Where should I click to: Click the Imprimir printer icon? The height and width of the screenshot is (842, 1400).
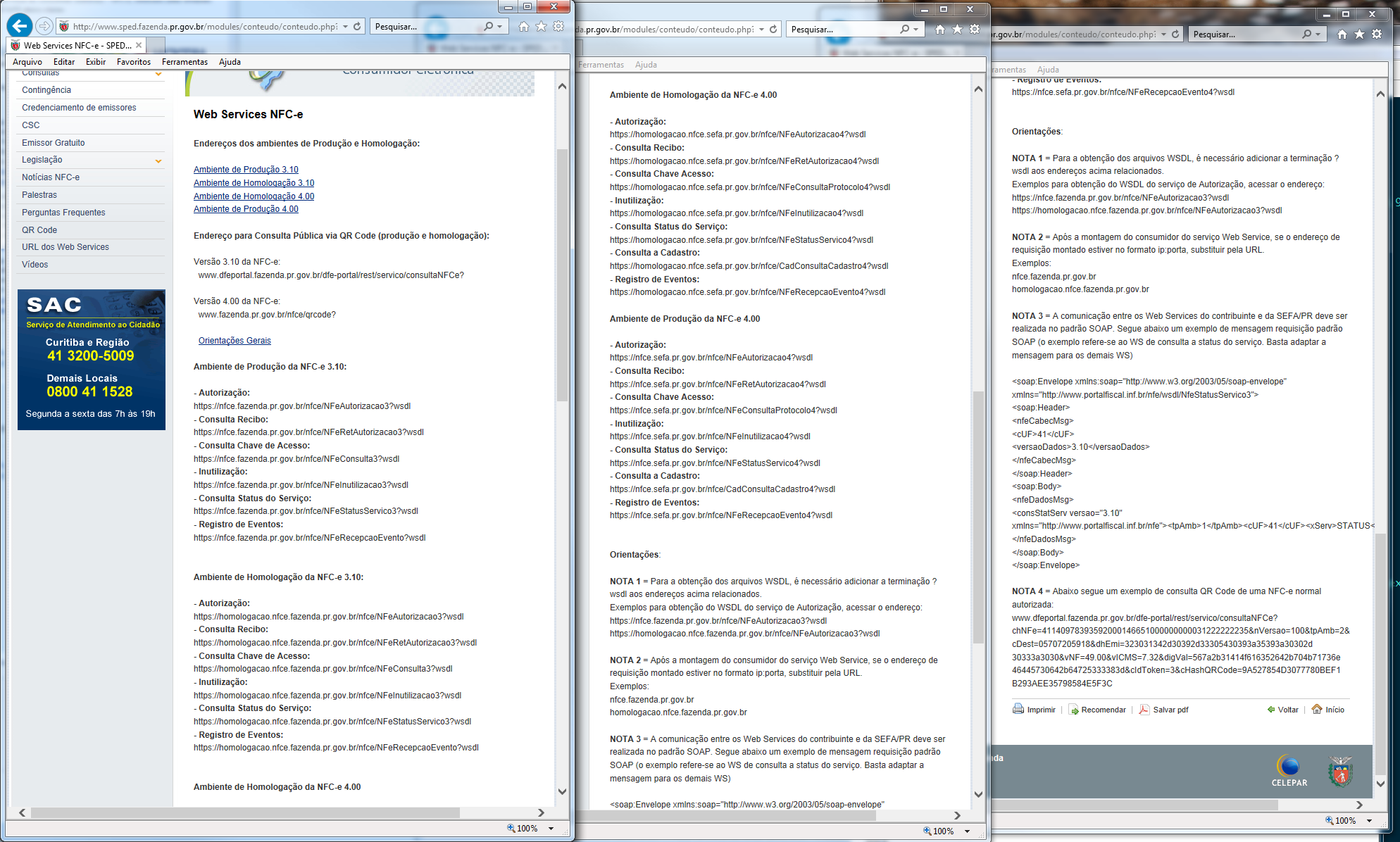pos(1018,709)
